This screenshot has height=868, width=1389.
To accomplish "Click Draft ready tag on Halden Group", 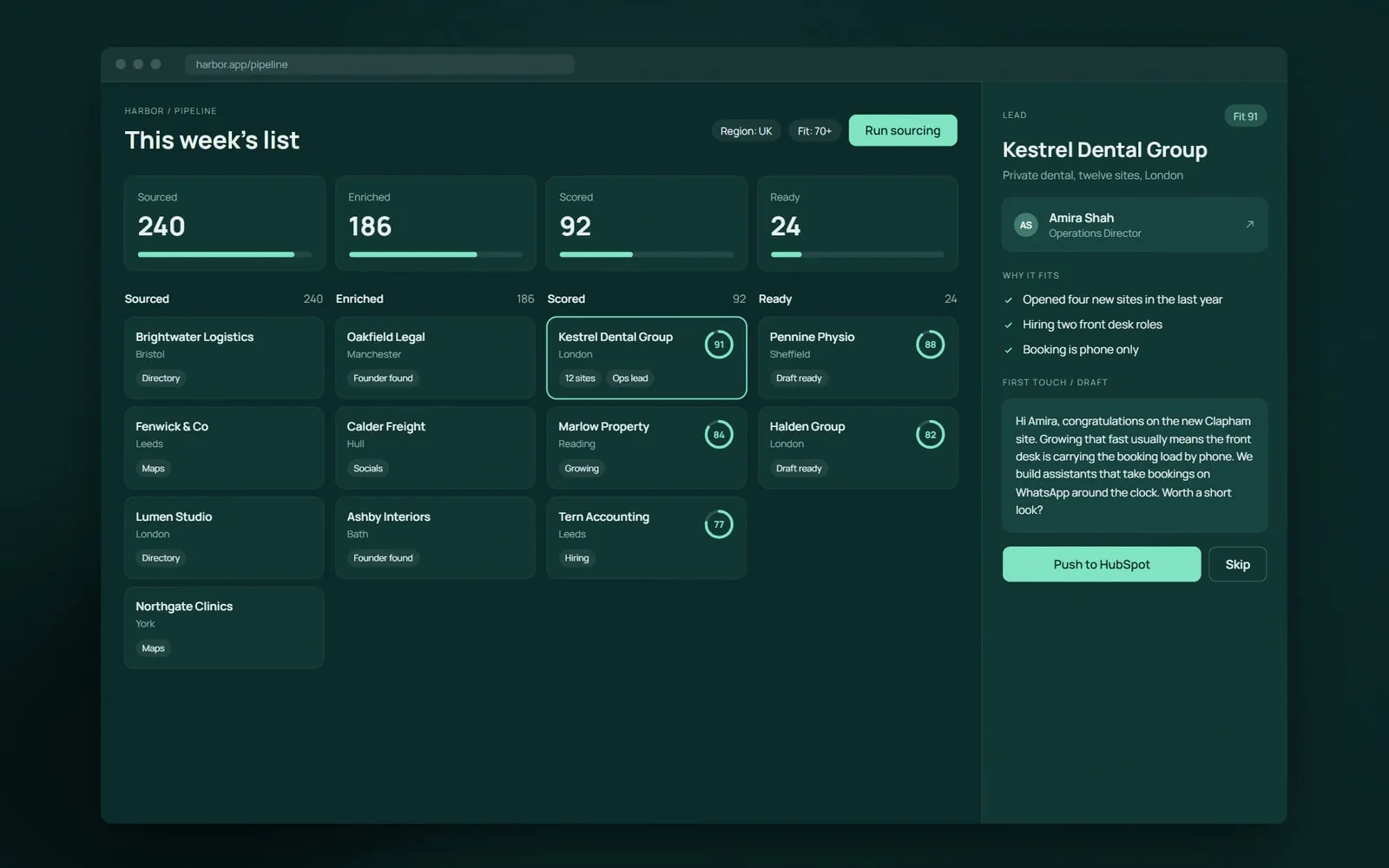I will pos(799,469).
